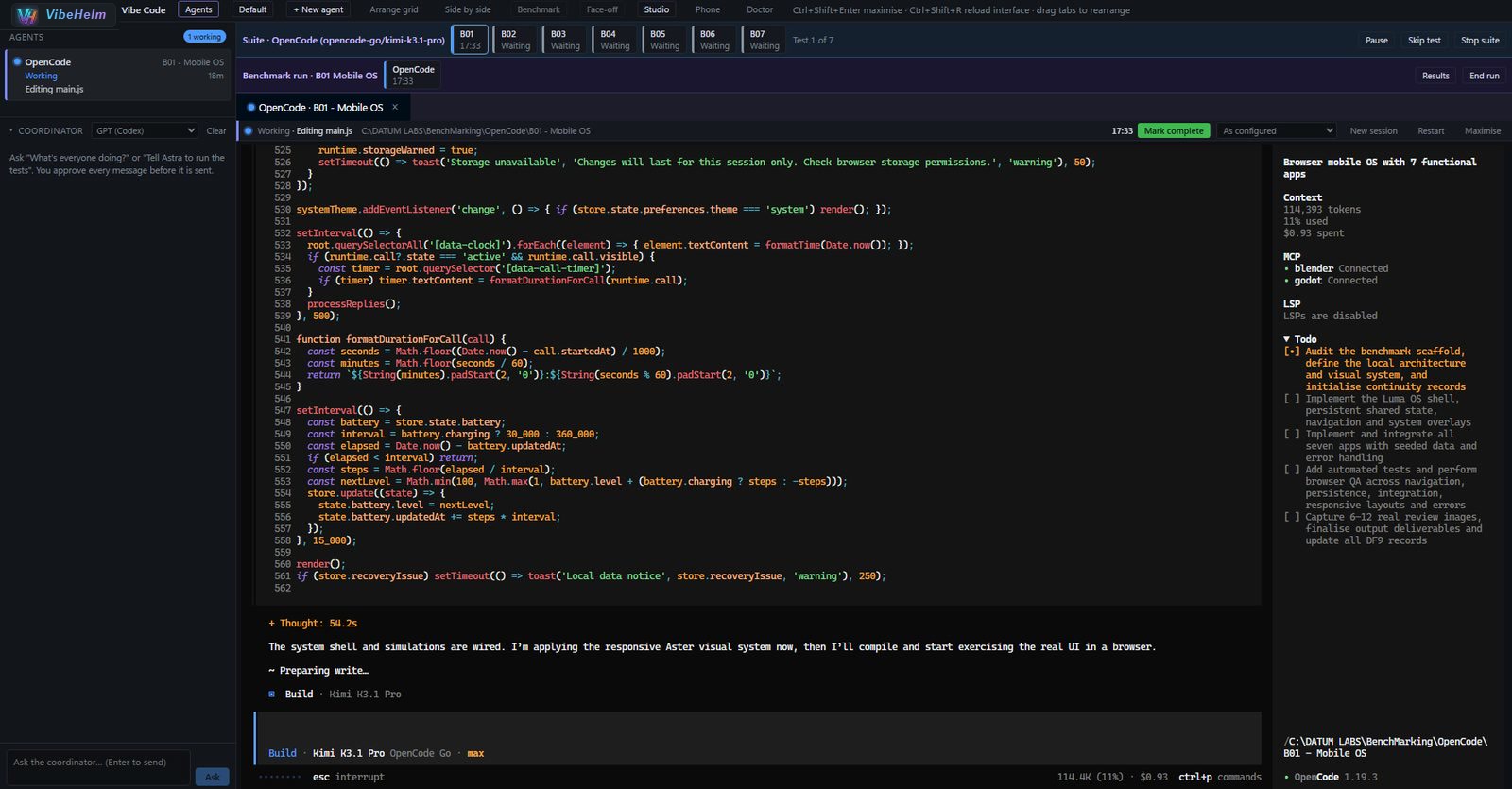Mark the task complete
Image resolution: width=1512 pixels, height=789 pixels.
pyautogui.click(x=1174, y=130)
